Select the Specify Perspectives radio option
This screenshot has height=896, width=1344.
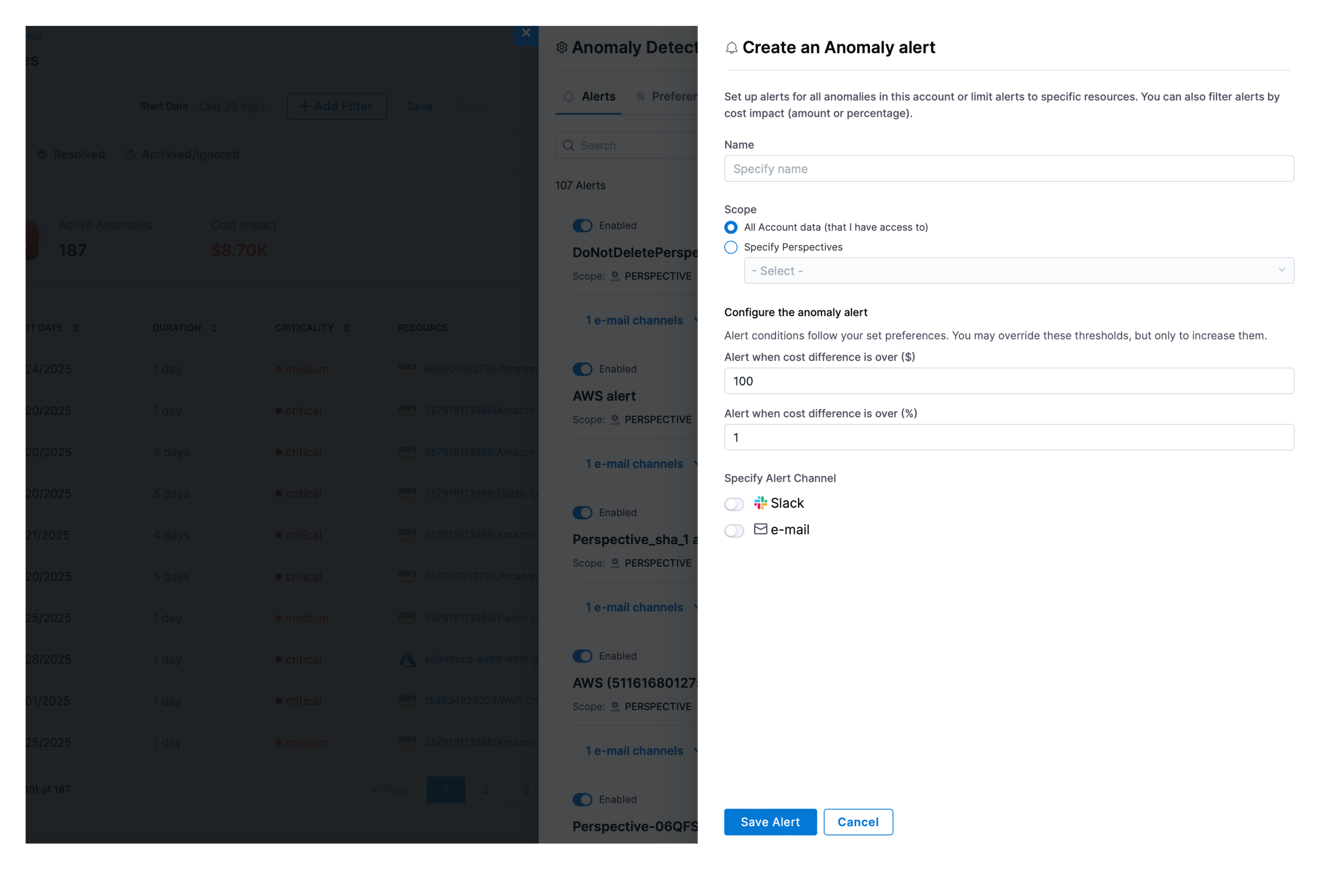[x=731, y=247]
